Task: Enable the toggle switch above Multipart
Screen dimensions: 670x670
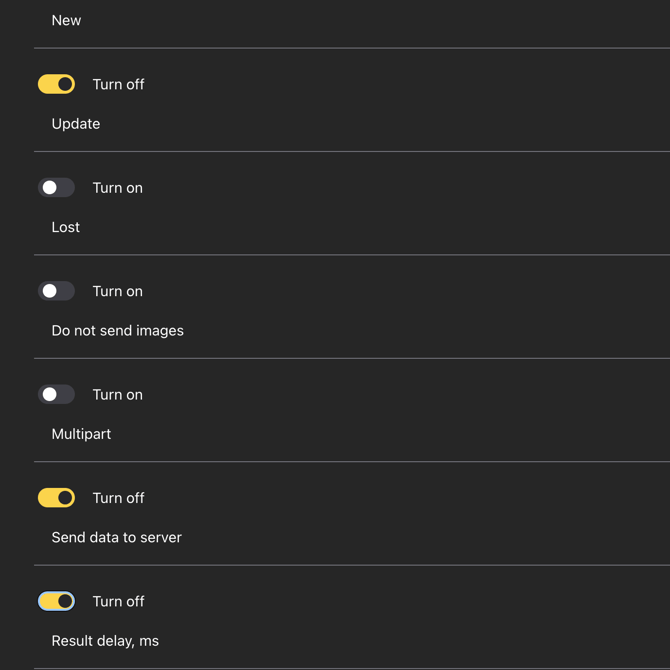Action: (56, 394)
